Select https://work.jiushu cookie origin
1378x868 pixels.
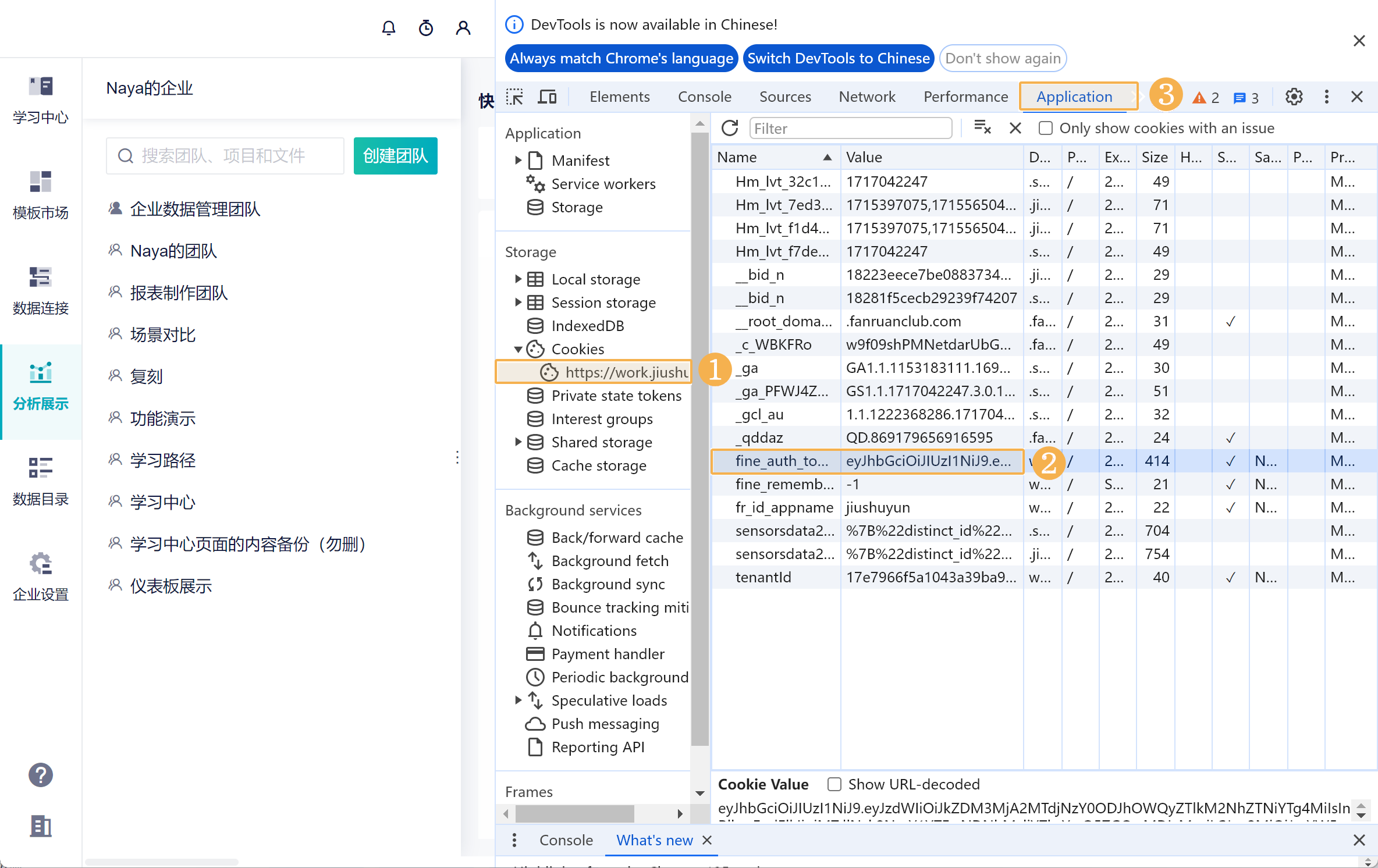594,372
